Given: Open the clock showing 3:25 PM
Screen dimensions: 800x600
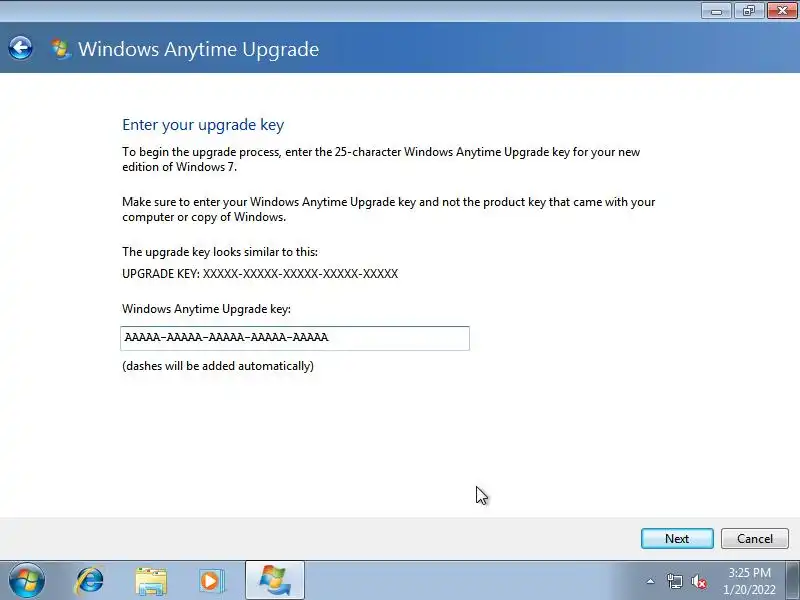Looking at the screenshot, I should 749,581.
